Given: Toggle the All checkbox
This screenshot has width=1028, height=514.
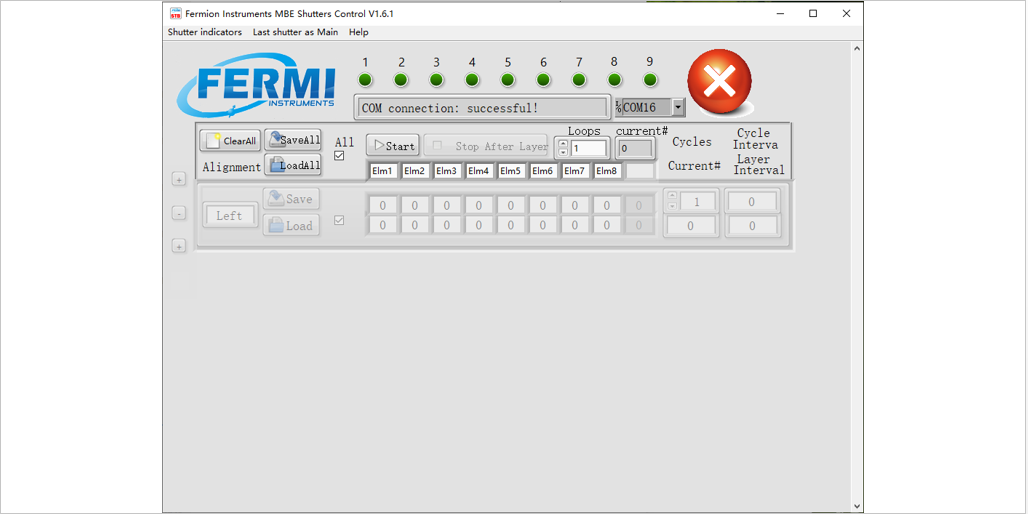Looking at the screenshot, I should click(339, 155).
